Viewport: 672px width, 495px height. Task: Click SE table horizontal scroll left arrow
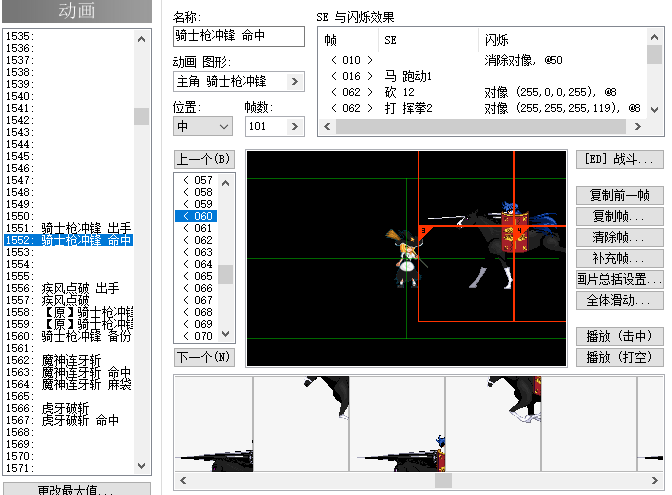327,126
